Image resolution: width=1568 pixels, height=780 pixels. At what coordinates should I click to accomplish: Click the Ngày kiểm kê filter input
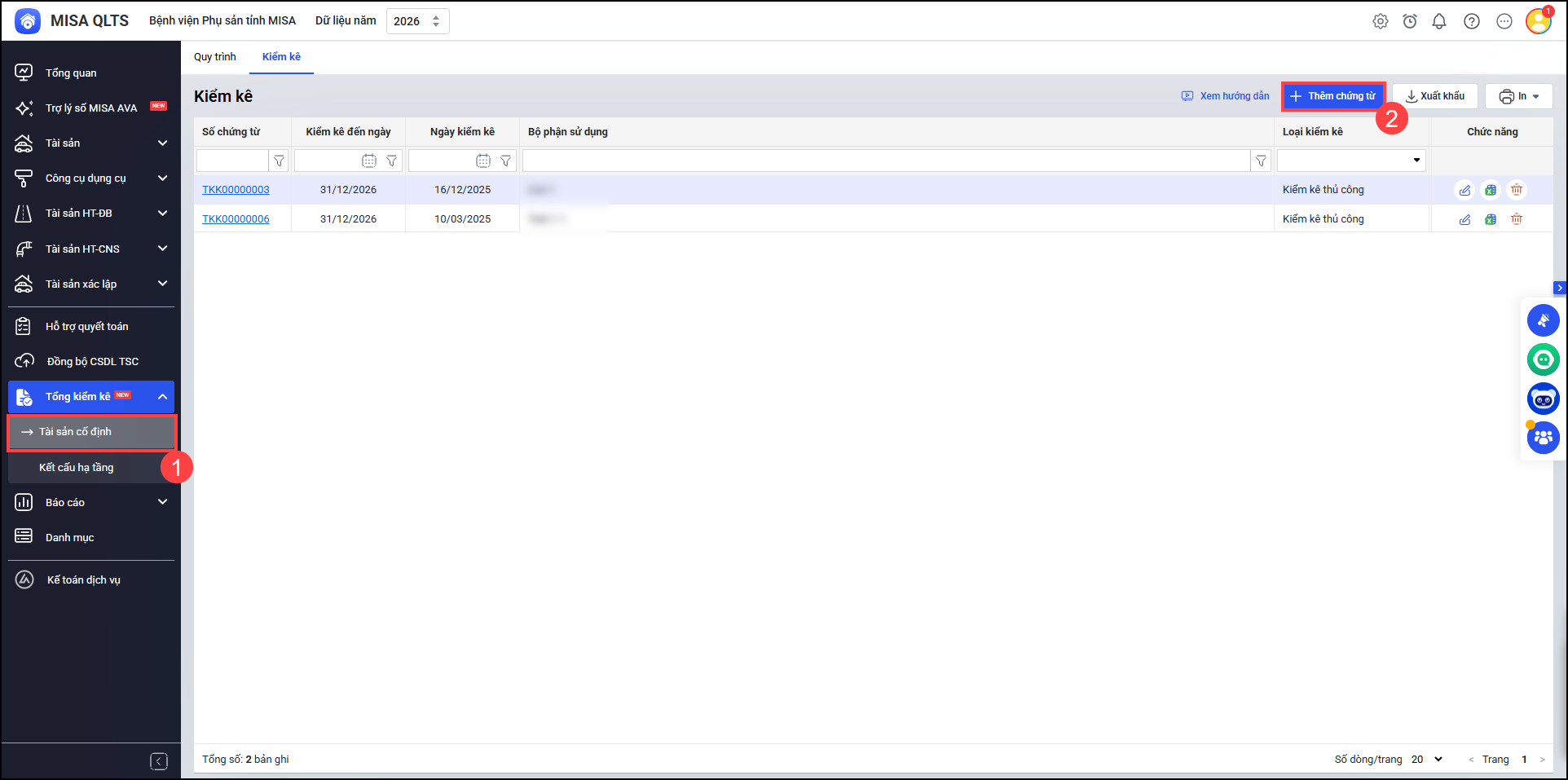click(x=442, y=161)
